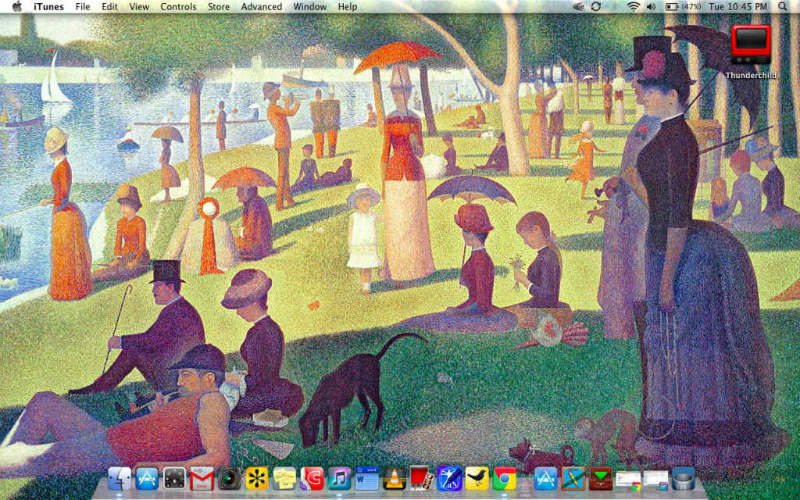Open the Edit menu
This screenshot has height=500, width=800.
pos(109,7)
